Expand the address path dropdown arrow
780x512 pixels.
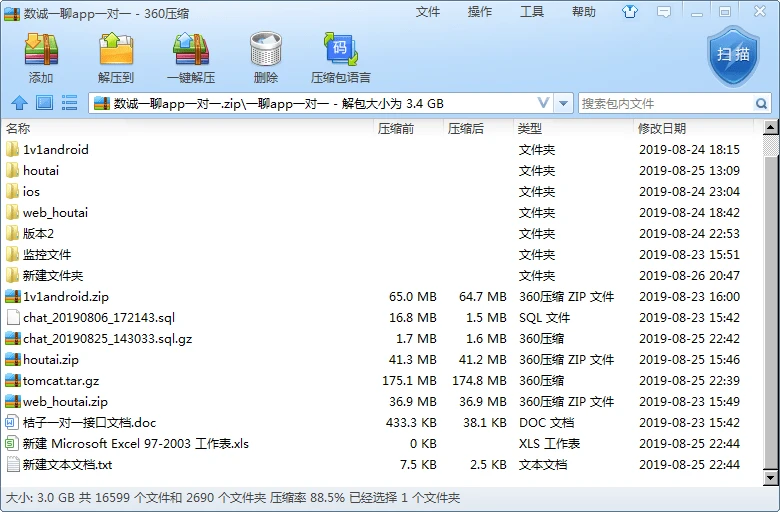[x=564, y=103]
